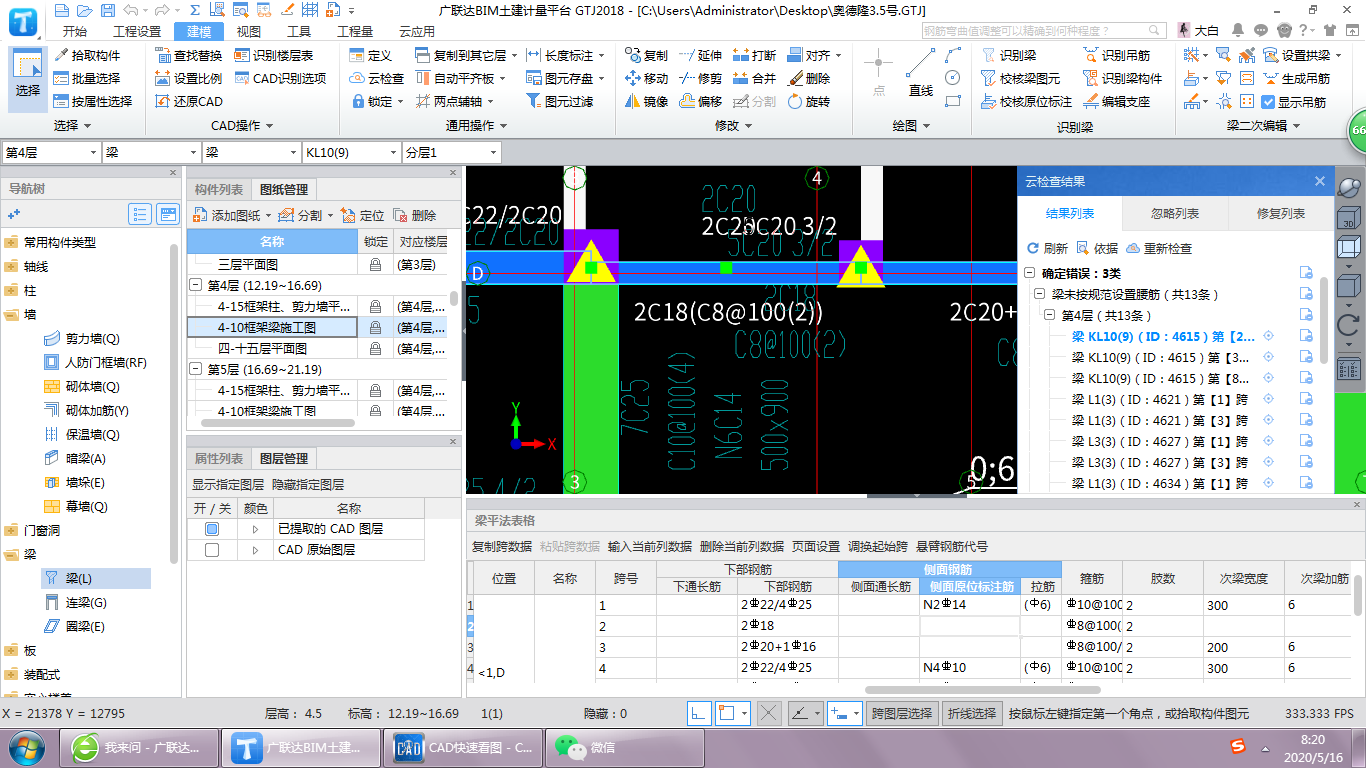Click 悬臂钢筋代号 button
The image size is (1366, 768).
pyautogui.click(x=952, y=546)
